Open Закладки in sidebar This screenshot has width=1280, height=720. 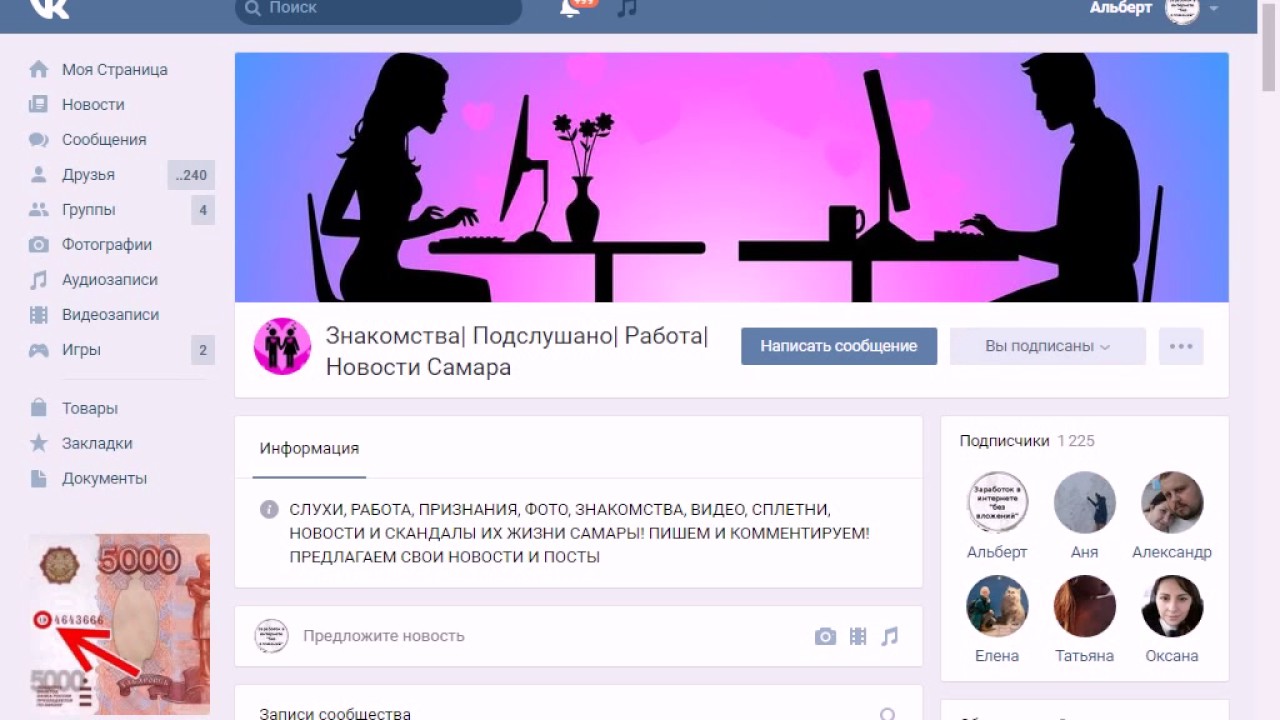point(97,443)
